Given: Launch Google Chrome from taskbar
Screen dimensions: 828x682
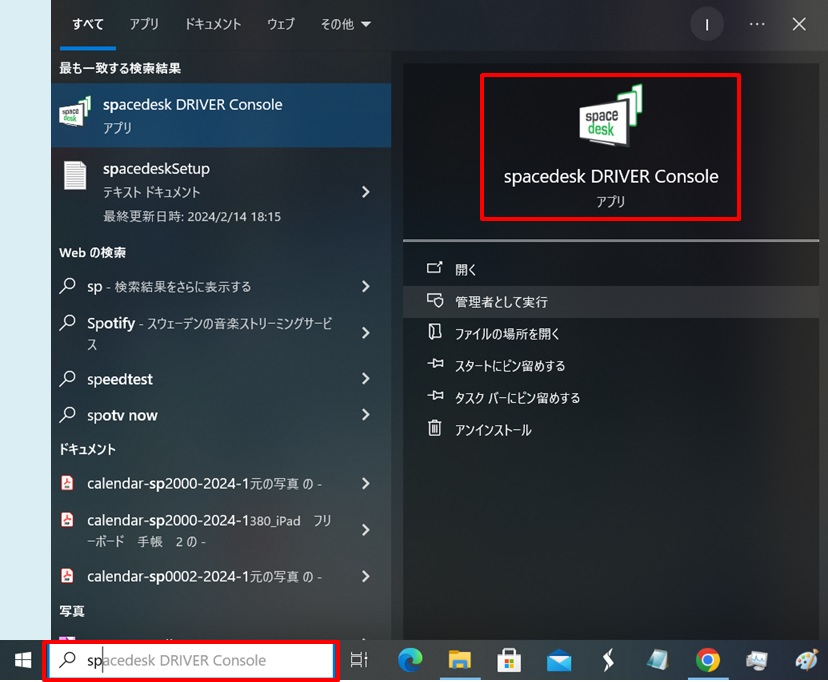Looking at the screenshot, I should 708,660.
